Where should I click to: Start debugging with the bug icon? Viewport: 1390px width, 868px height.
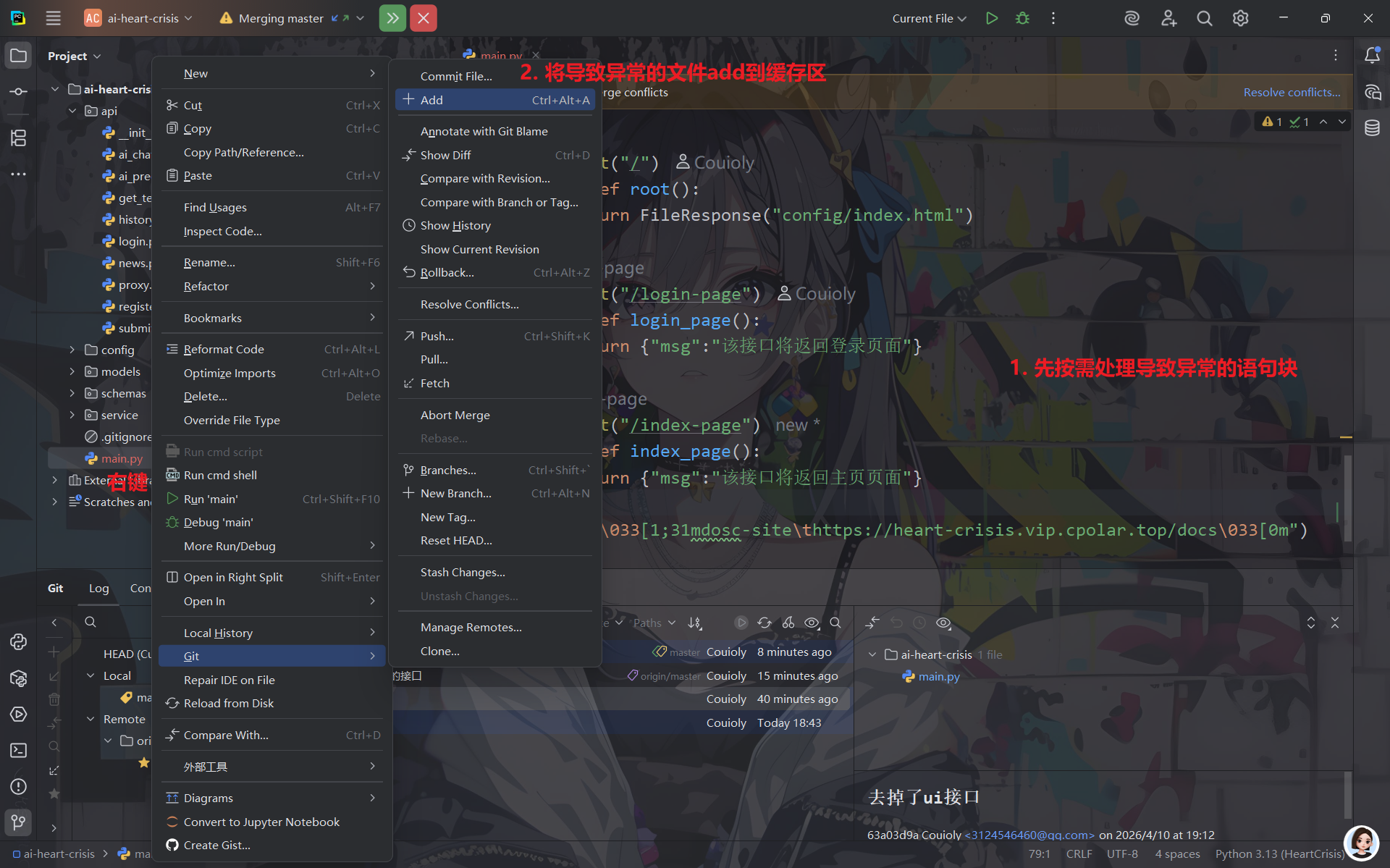click(1022, 18)
